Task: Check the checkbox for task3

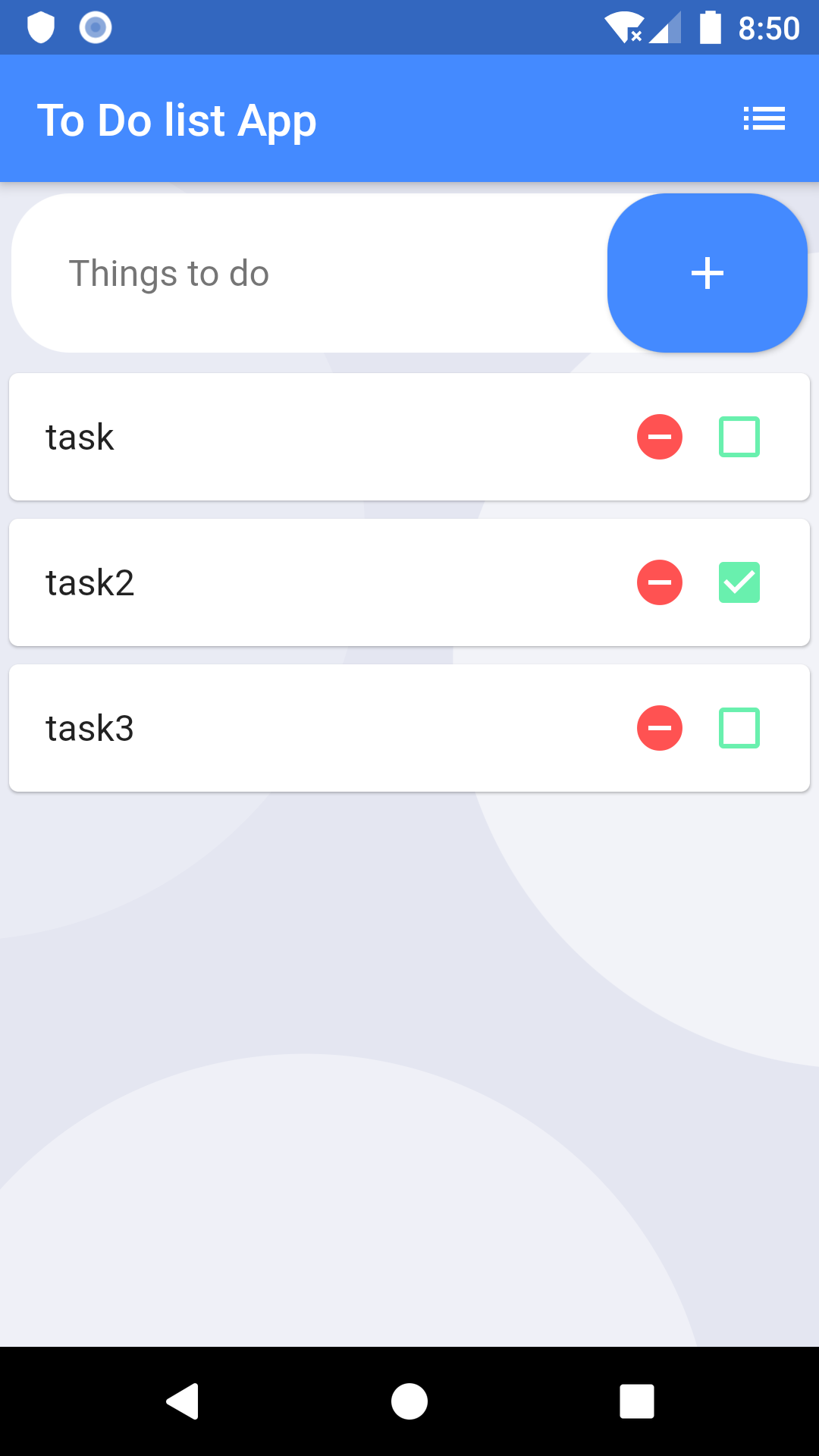Action: (739, 728)
